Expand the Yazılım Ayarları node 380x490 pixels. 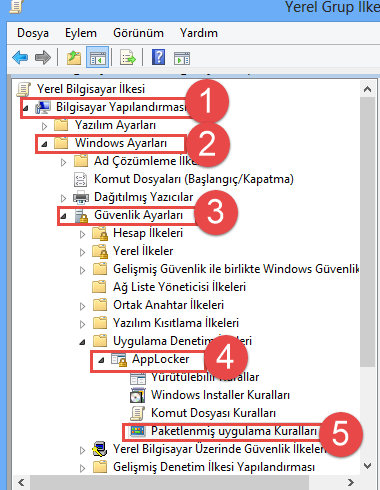pos(44,126)
